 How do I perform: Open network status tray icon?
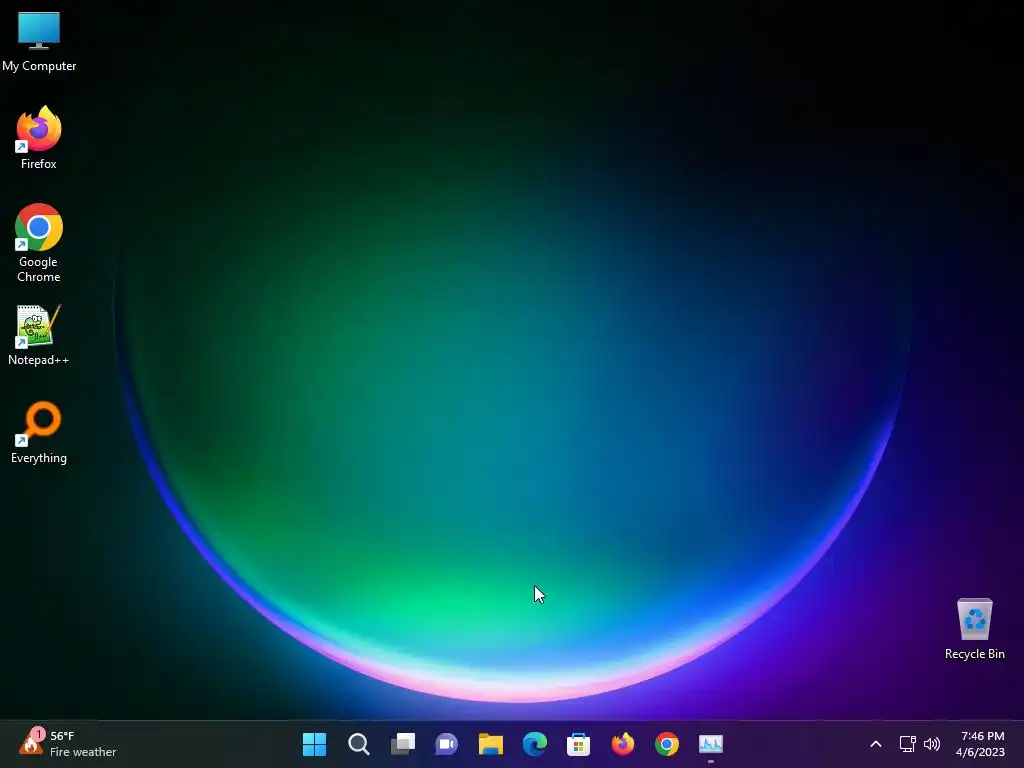(908, 744)
